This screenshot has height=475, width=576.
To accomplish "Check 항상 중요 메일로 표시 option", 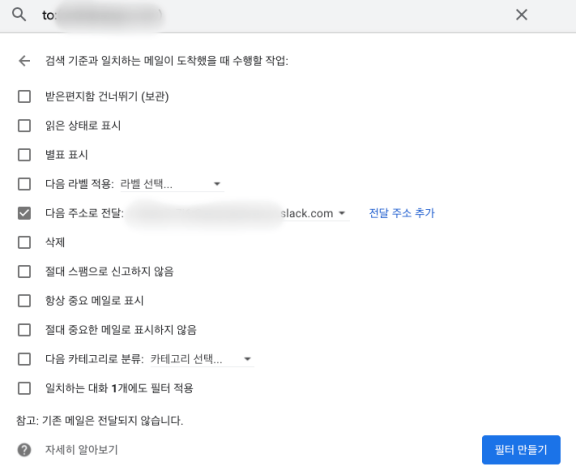I will point(24,301).
